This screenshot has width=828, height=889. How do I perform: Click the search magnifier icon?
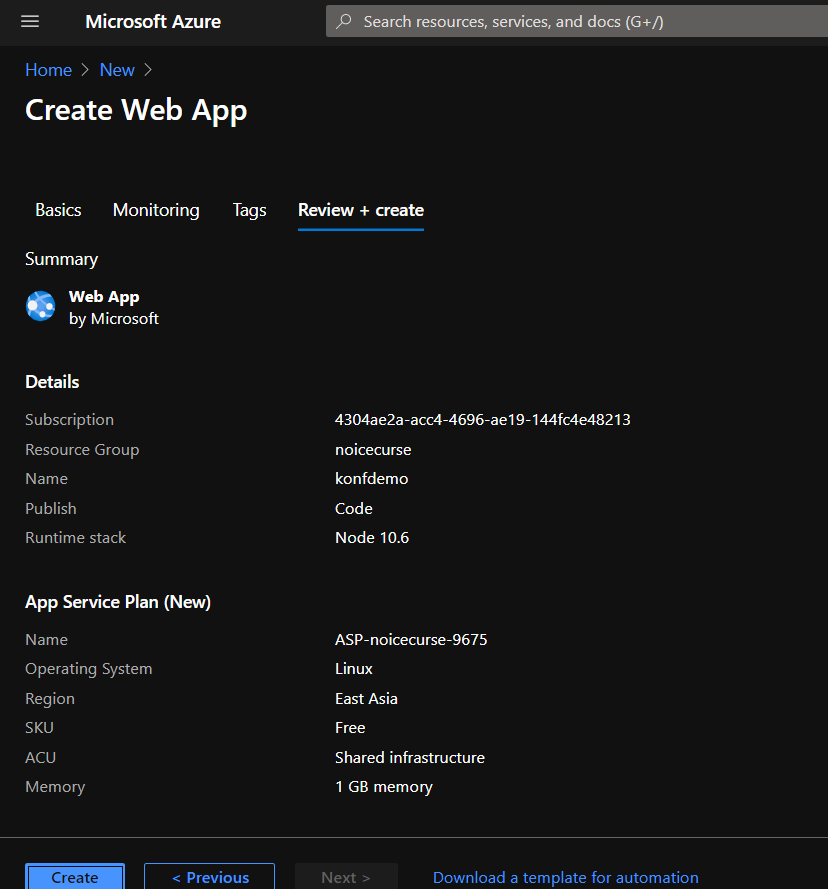tap(344, 22)
